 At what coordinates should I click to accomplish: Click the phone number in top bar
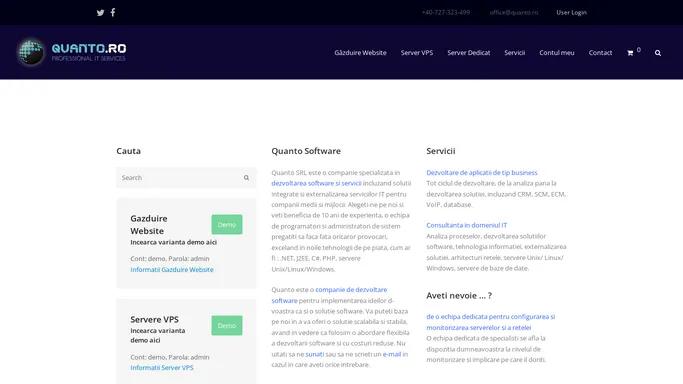click(446, 13)
